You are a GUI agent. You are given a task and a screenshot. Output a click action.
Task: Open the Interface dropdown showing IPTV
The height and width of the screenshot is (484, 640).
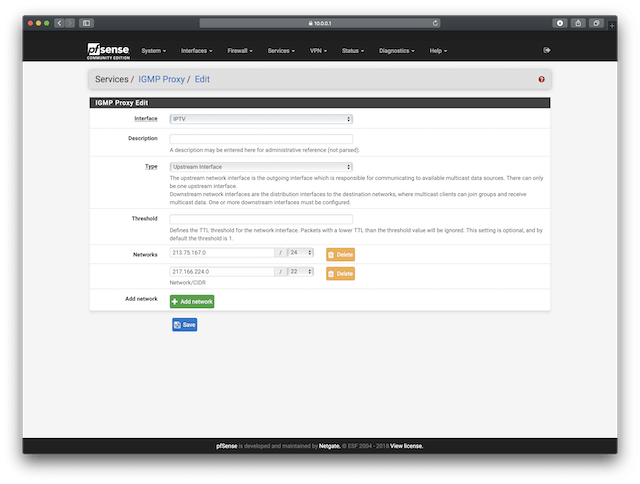point(261,119)
